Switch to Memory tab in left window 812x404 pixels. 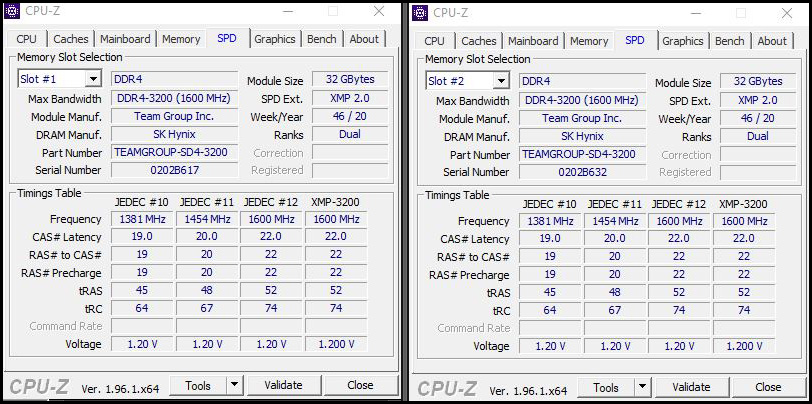pyautogui.click(x=181, y=39)
